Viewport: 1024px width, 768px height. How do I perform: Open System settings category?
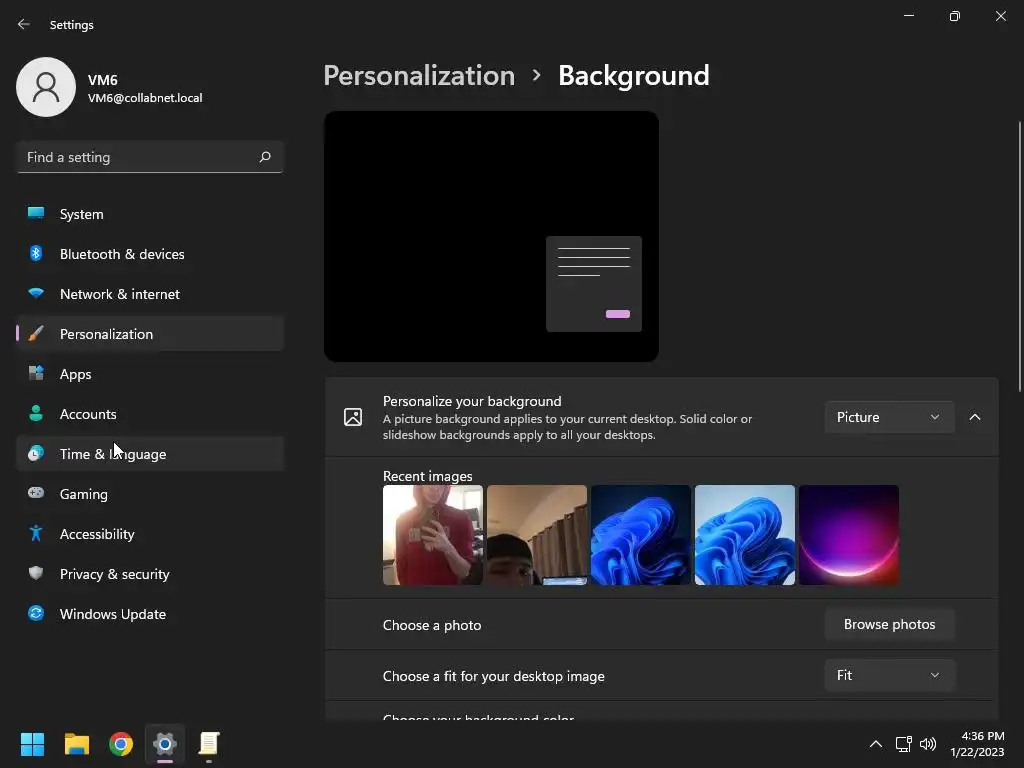pos(150,214)
